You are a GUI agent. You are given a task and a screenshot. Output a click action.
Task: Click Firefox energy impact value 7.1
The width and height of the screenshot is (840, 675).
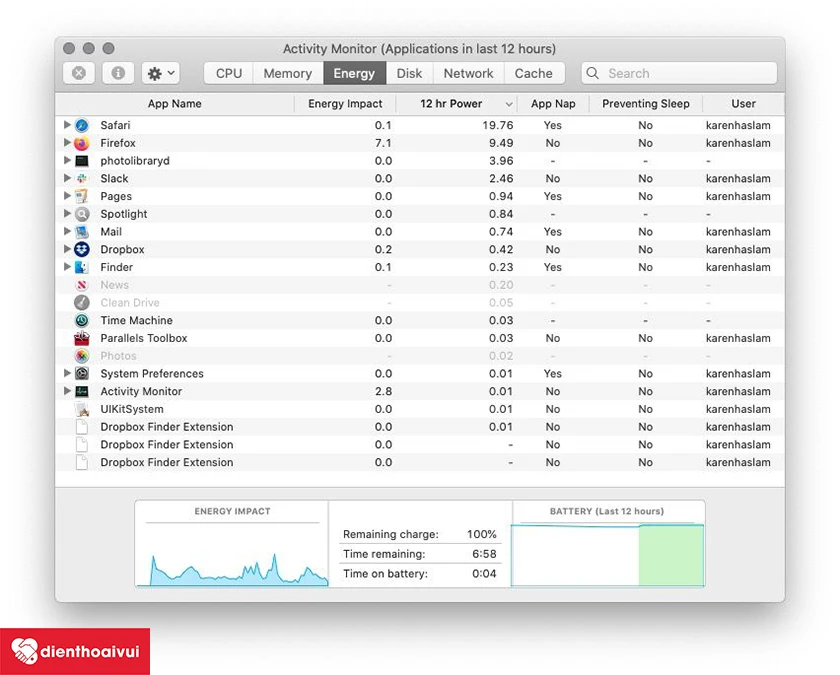point(383,143)
